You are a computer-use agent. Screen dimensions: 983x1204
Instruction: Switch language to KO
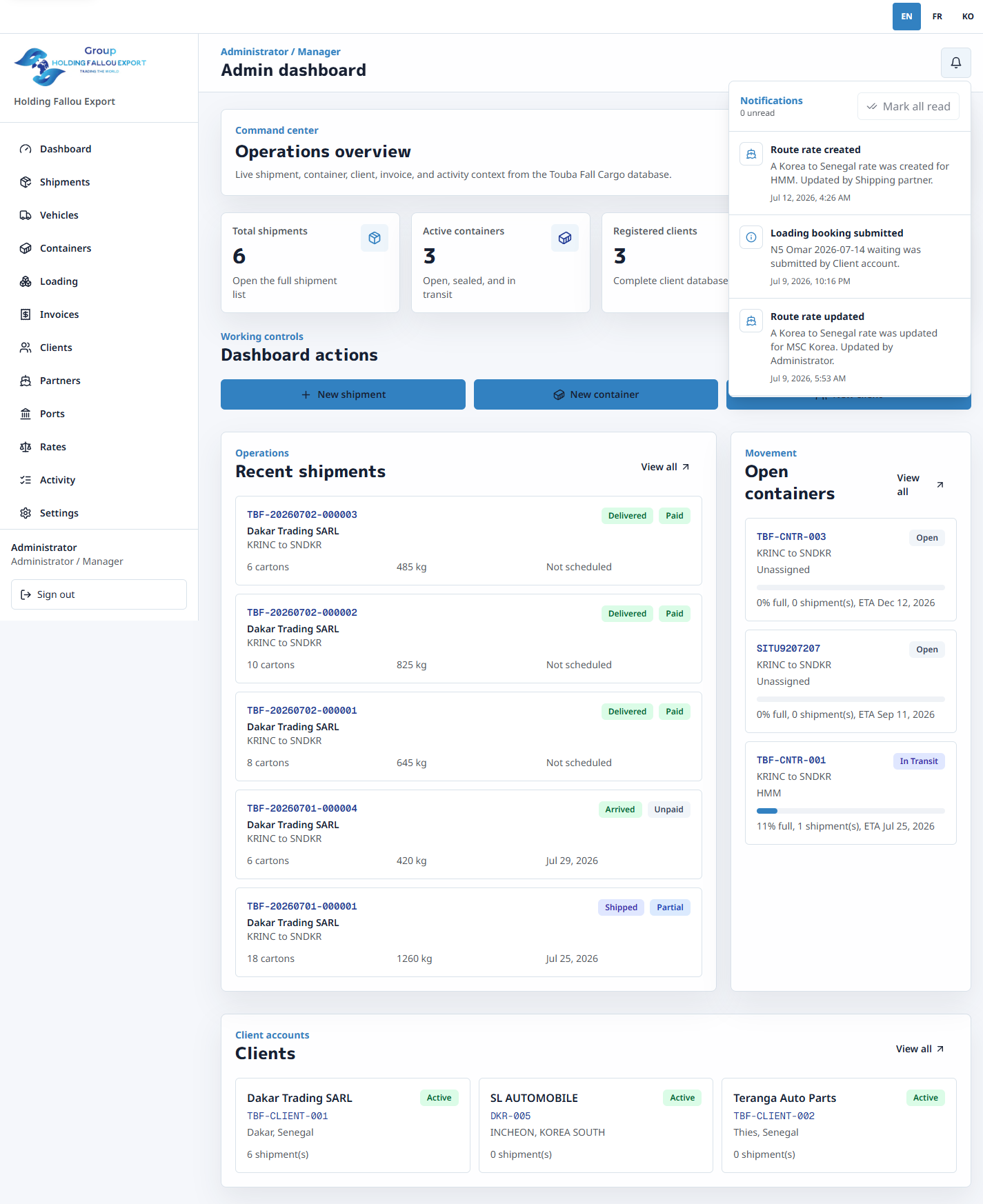(968, 17)
